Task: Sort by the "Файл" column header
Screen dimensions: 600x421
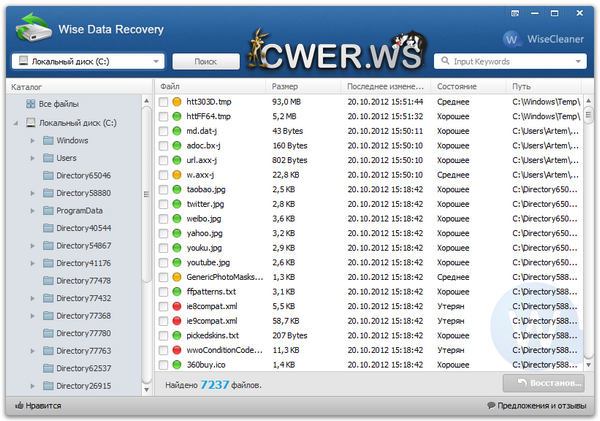Action: 210,86
